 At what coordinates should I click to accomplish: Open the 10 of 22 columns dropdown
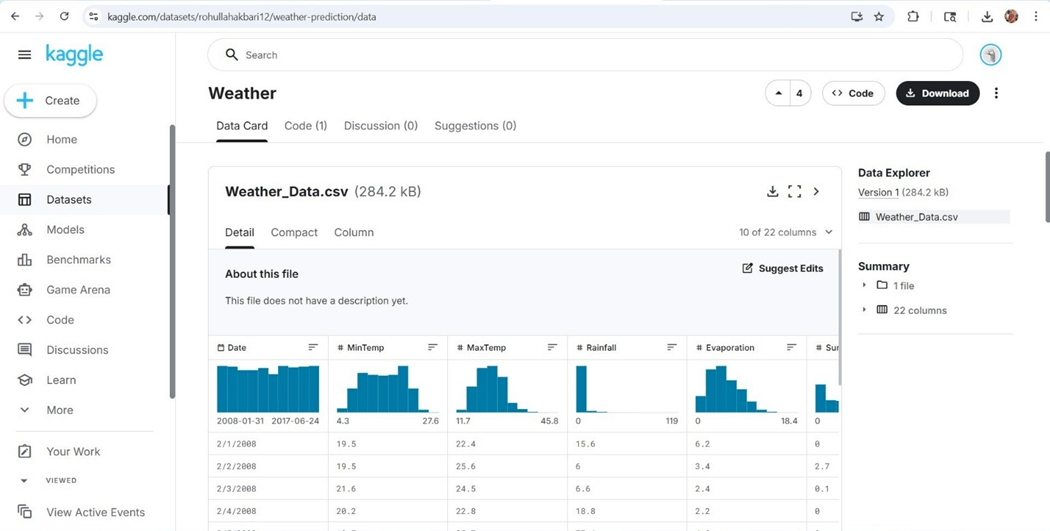tap(786, 232)
